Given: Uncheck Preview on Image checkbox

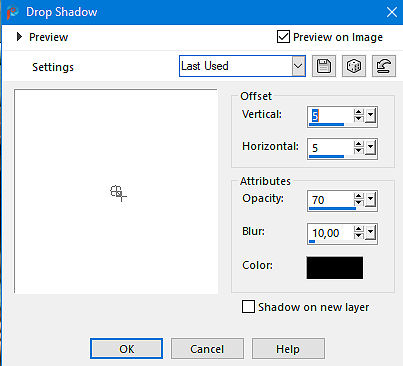Looking at the screenshot, I should (x=283, y=37).
